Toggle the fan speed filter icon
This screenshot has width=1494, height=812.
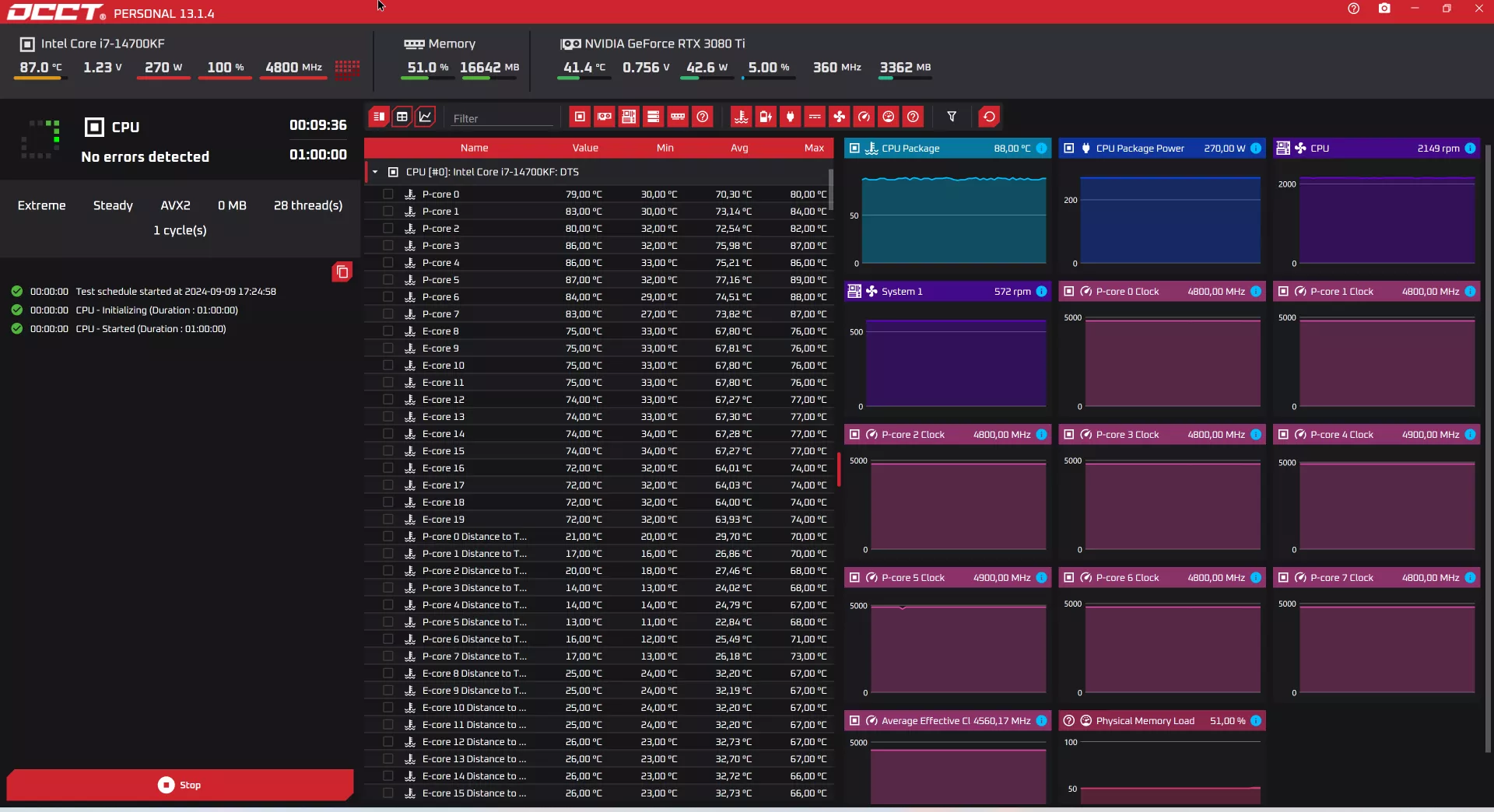point(840,117)
